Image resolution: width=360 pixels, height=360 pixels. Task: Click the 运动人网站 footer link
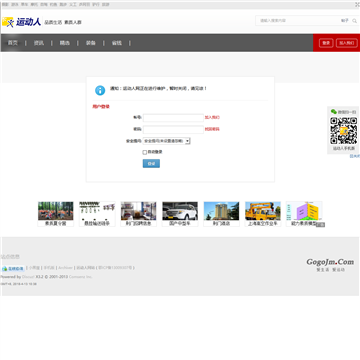[x=86, y=268]
